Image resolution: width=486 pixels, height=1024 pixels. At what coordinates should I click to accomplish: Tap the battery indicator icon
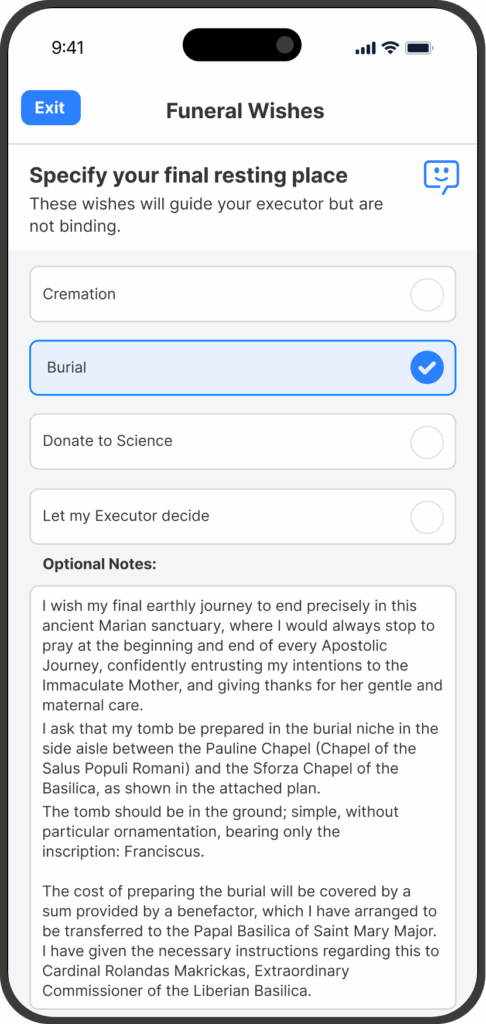[419, 48]
